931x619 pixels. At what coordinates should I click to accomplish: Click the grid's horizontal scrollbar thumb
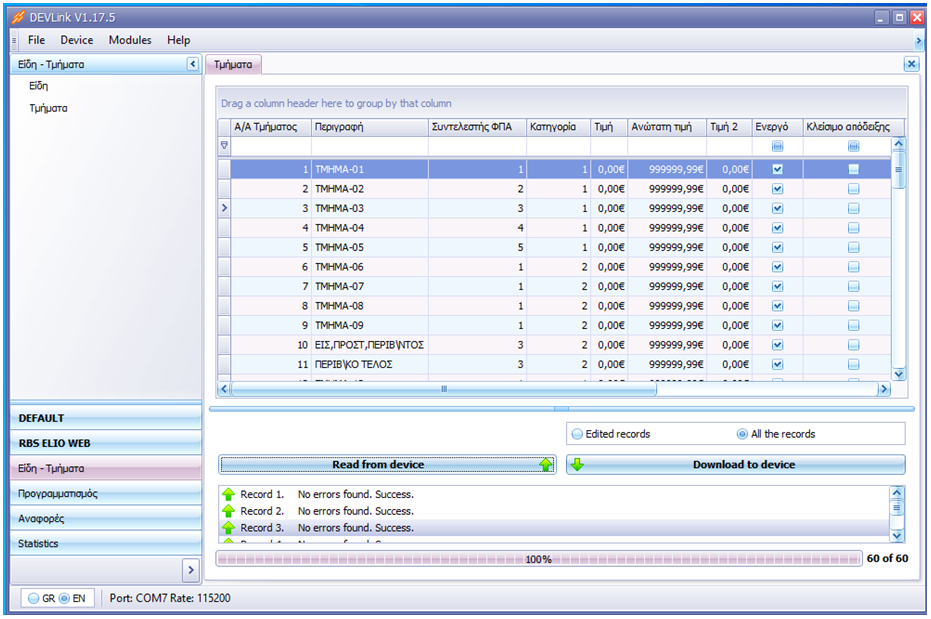point(444,389)
